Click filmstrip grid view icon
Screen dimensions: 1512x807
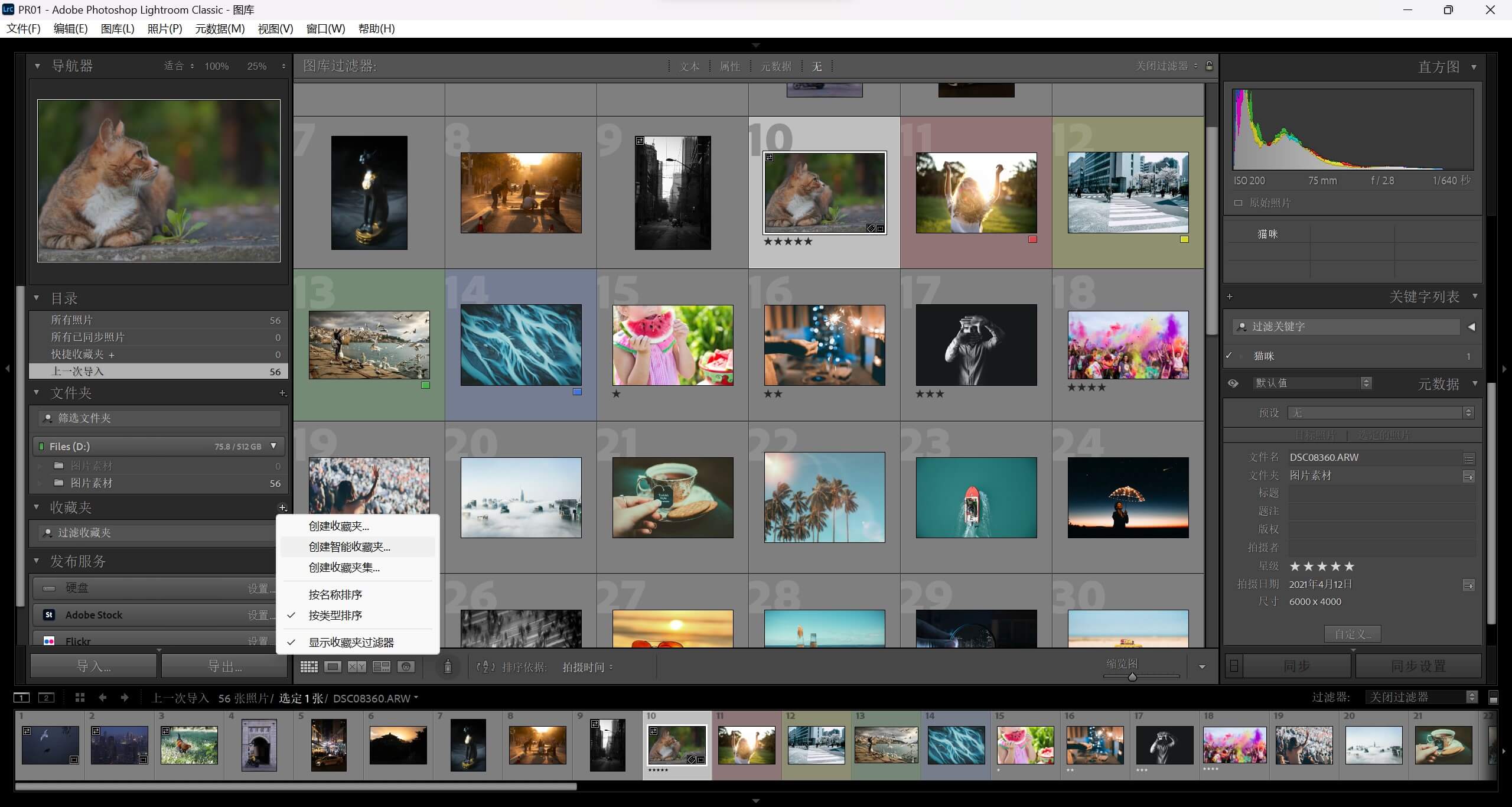[x=80, y=698]
